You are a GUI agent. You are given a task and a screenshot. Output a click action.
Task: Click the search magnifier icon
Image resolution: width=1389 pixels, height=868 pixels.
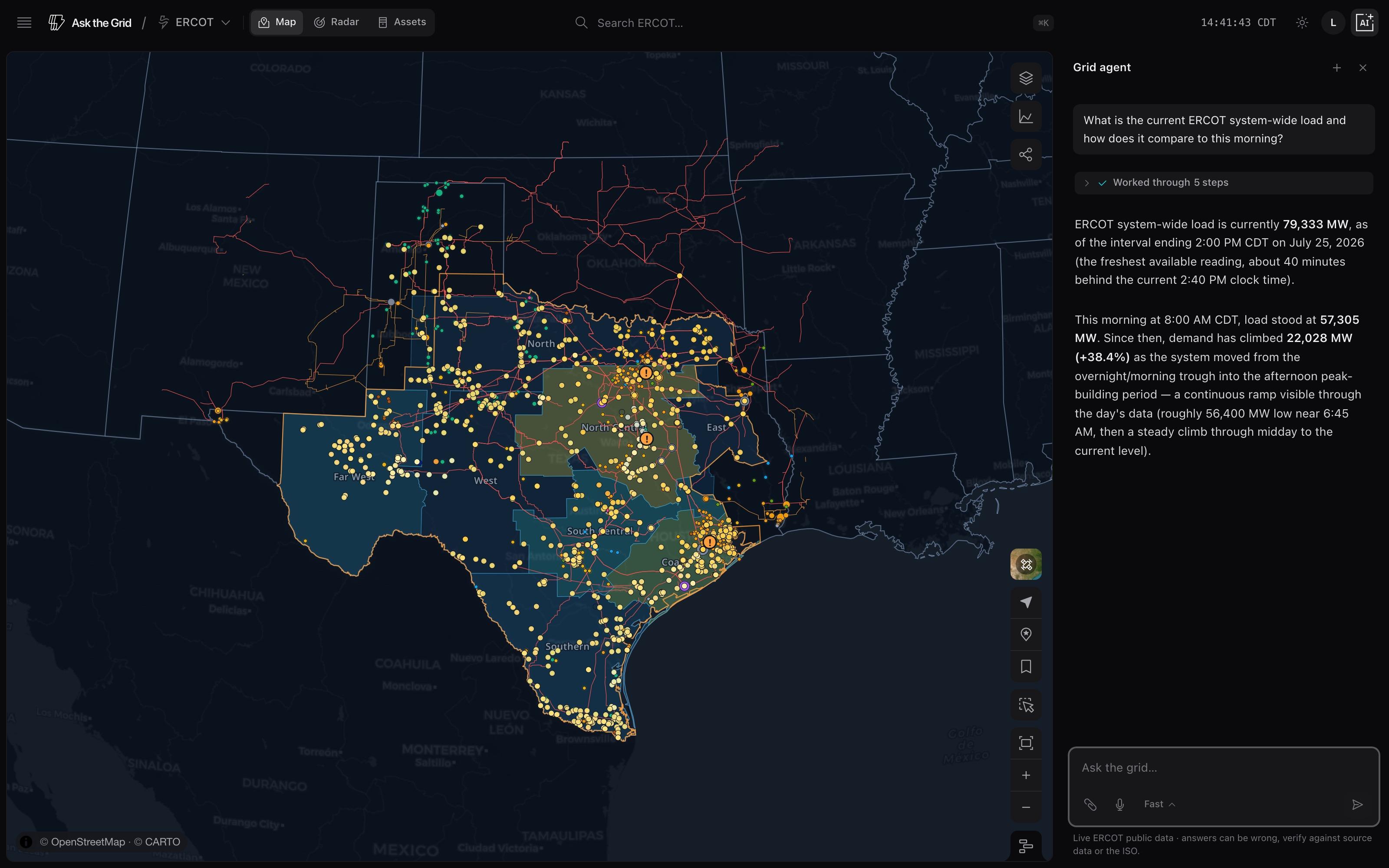pos(581,23)
